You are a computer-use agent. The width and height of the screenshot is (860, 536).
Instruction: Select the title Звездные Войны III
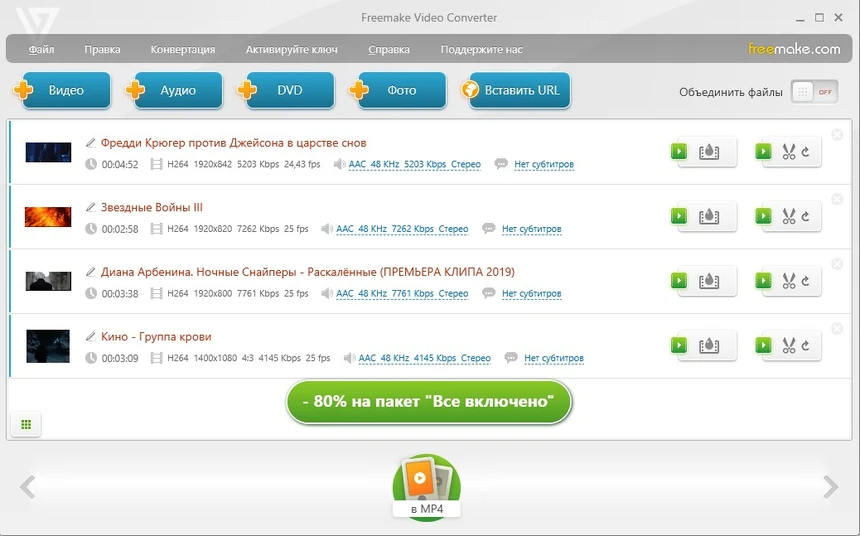point(152,207)
